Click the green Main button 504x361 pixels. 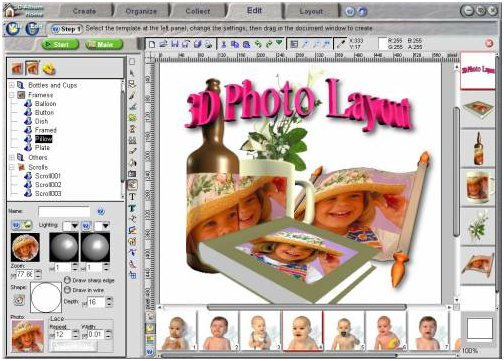tap(104, 44)
